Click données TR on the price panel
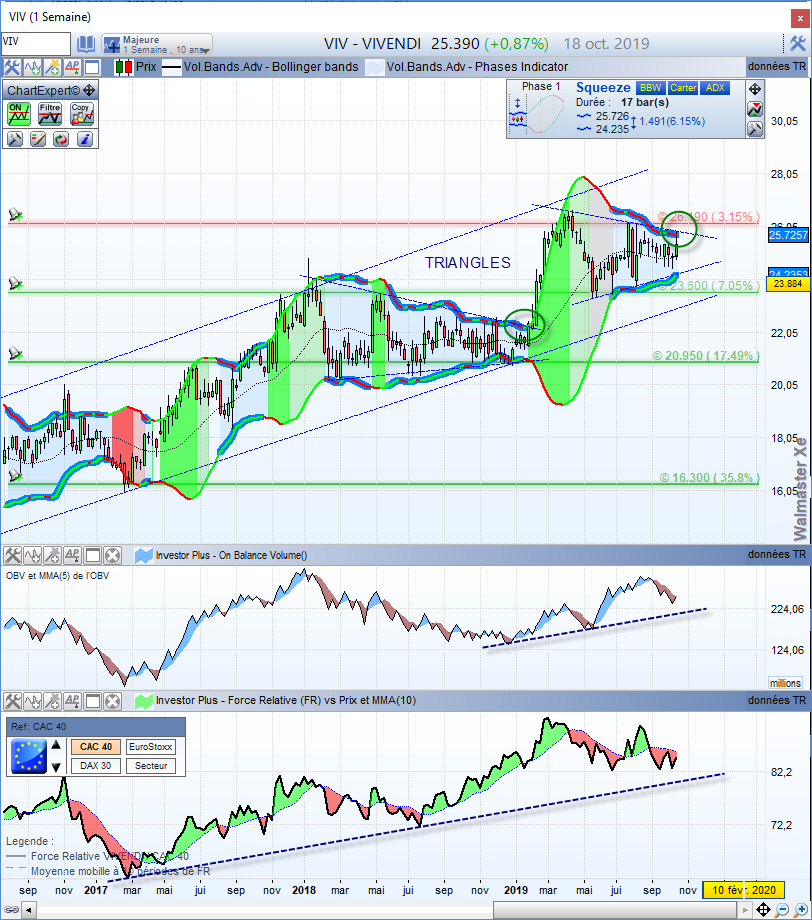This screenshot has height=920, width=812. [x=777, y=66]
